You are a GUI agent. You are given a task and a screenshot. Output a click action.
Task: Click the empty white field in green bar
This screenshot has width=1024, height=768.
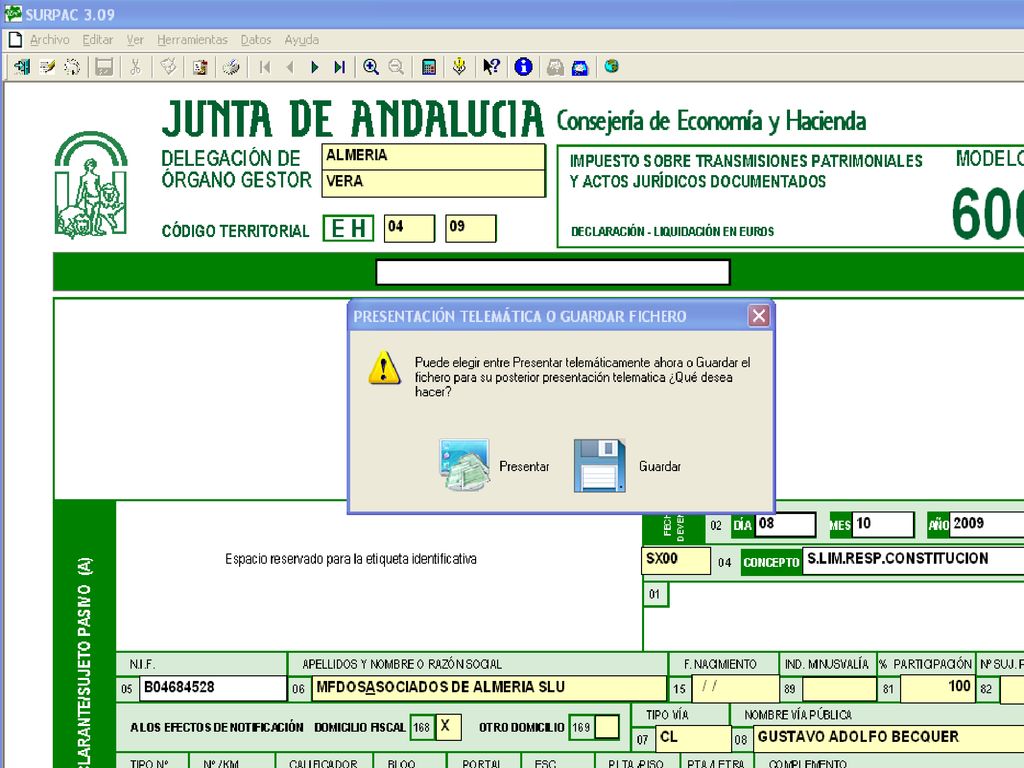click(x=552, y=272)
